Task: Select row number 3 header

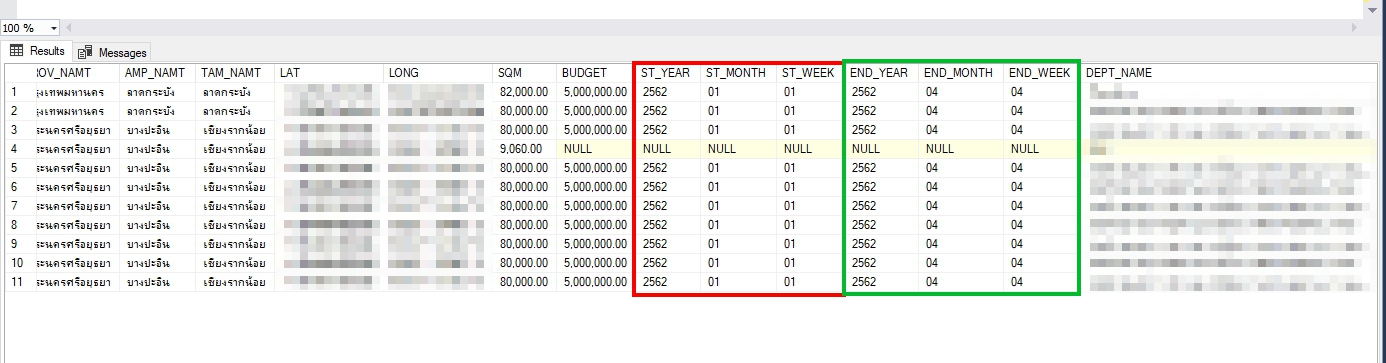Action: pos(20,130)
